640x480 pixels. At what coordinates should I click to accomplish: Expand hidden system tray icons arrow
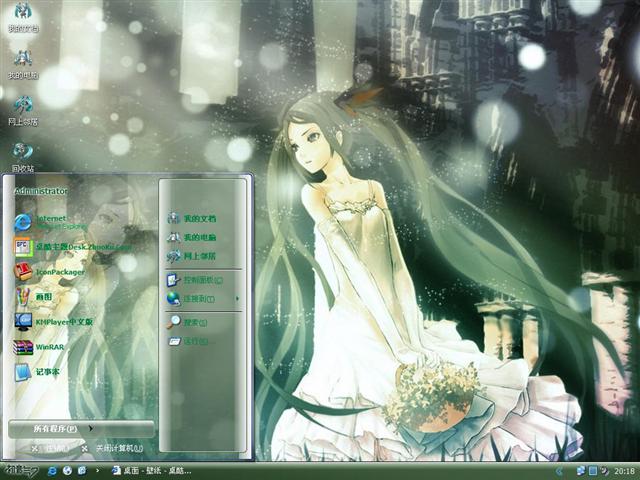559,471
